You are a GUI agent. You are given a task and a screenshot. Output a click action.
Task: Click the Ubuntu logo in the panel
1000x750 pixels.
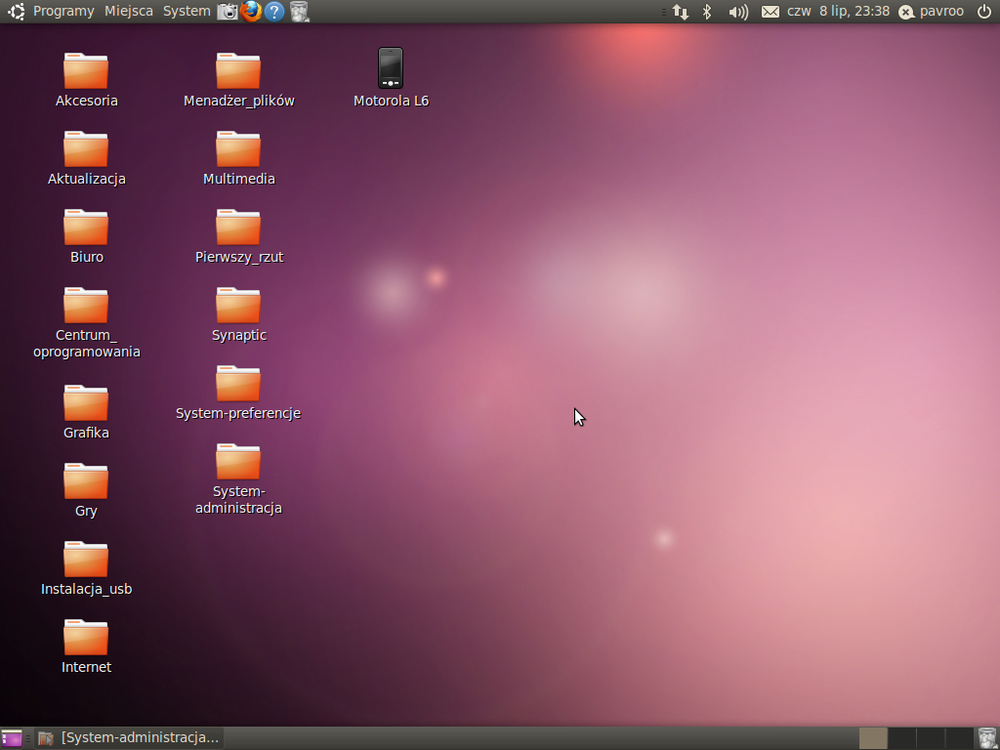pos(16,11)
